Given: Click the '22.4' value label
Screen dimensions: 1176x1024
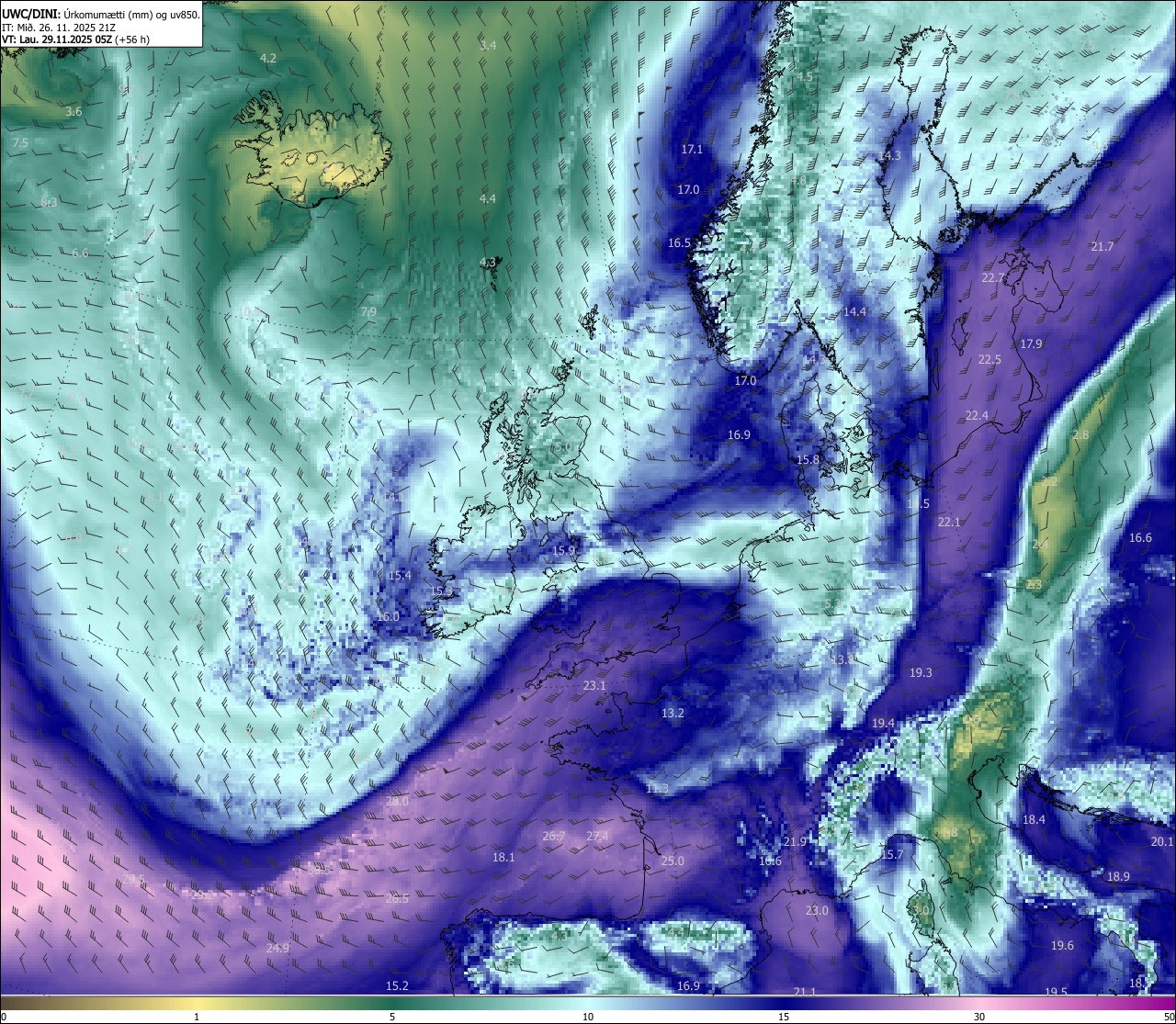Looking at the screenshot, I should 977,415.
